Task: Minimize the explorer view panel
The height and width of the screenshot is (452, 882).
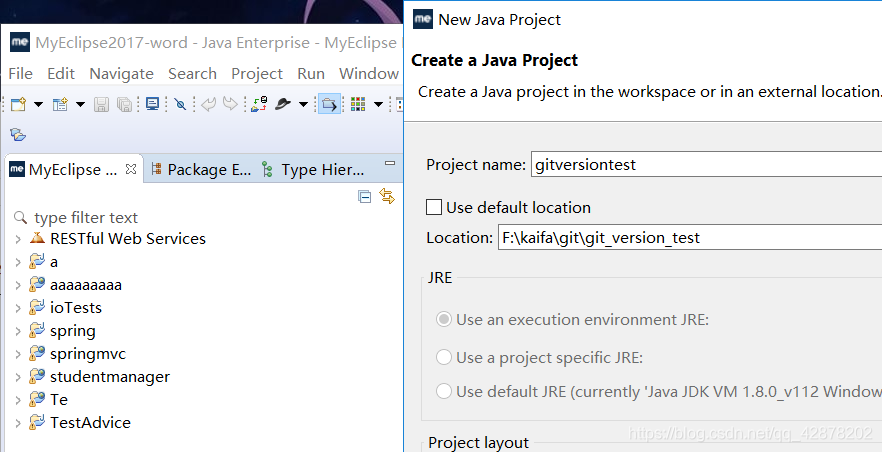Action: pos(390,164)
